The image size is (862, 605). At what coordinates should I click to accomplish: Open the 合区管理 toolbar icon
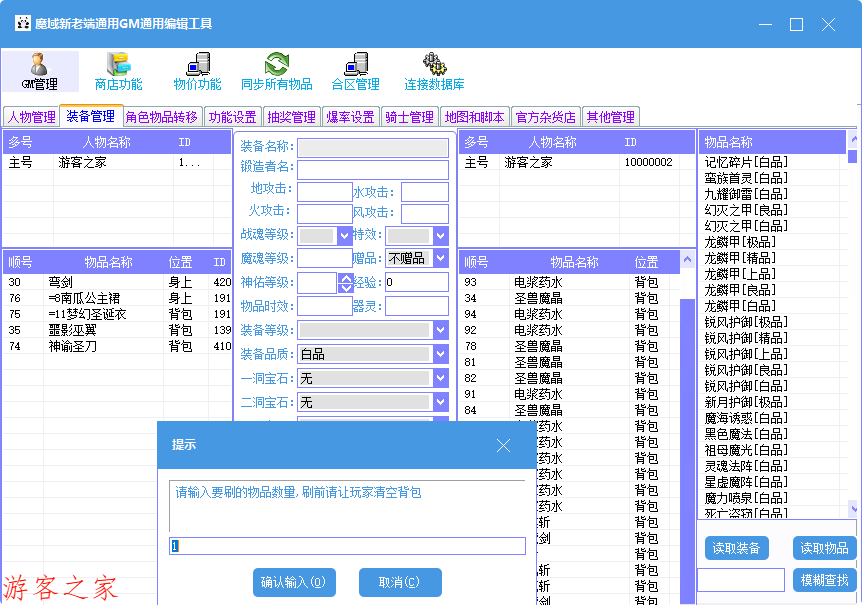[x=355, y=71]
